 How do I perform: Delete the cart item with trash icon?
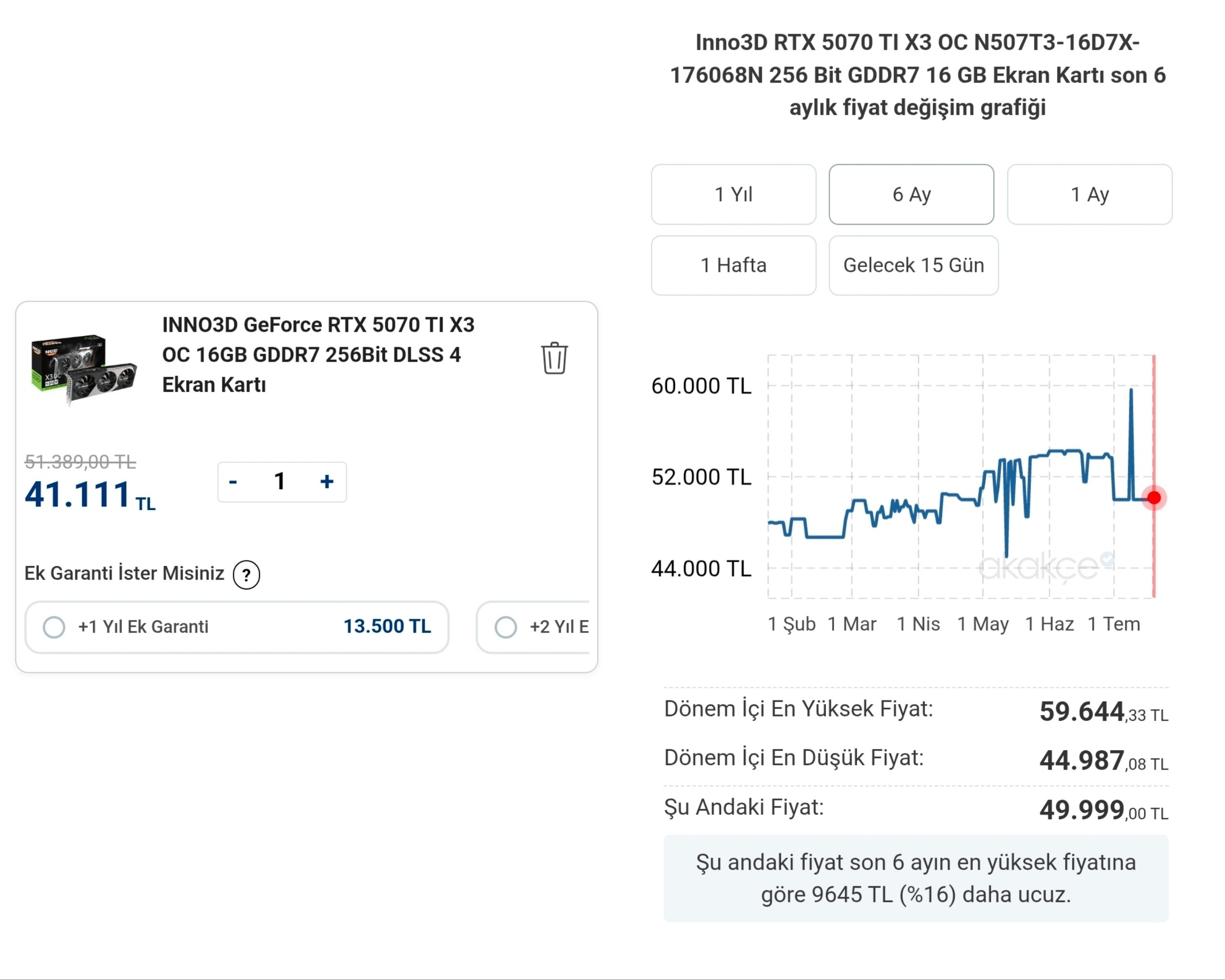coord(554,358)
